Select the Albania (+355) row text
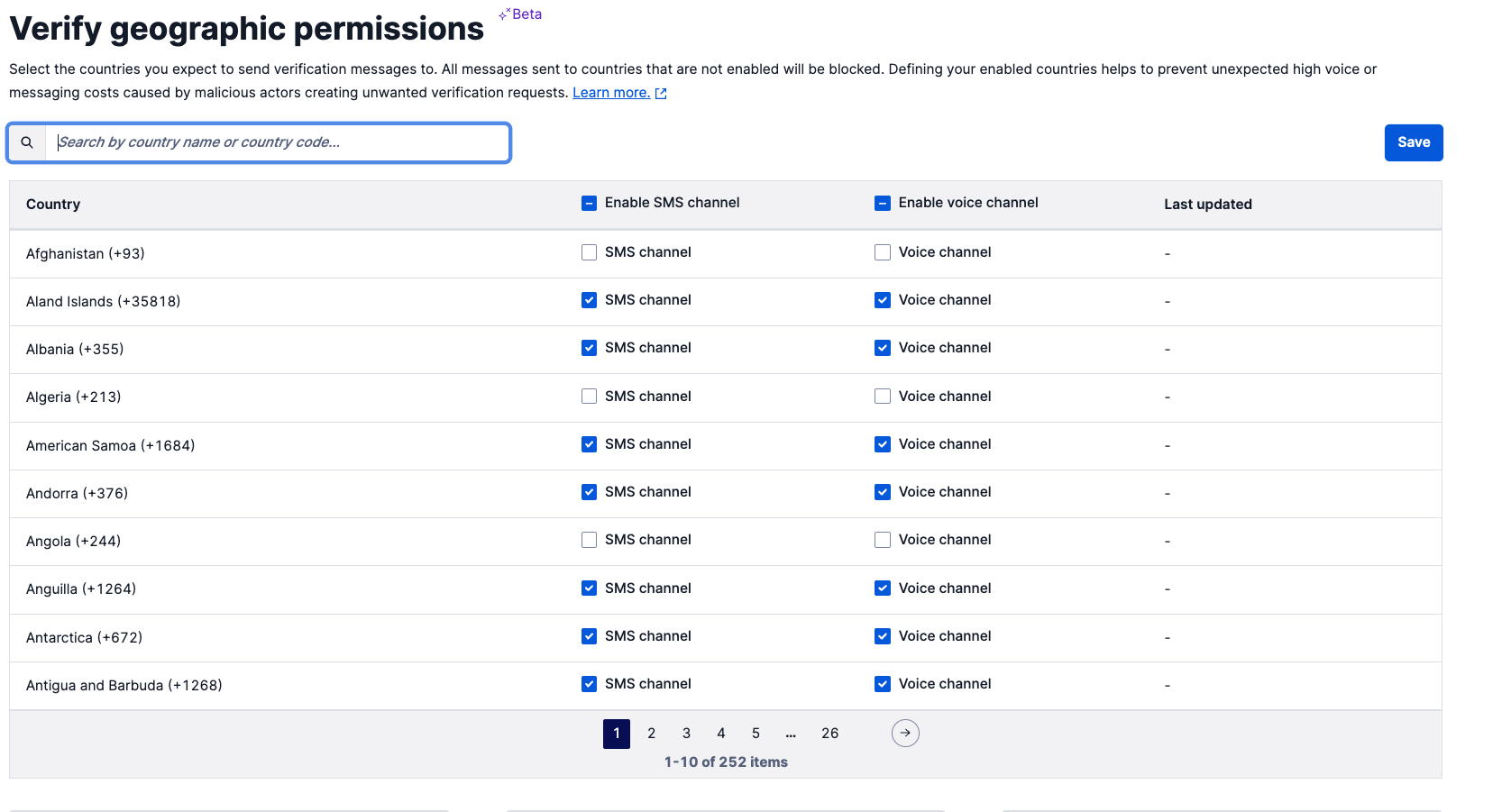 pyautogui.click(x=75, y=350)
